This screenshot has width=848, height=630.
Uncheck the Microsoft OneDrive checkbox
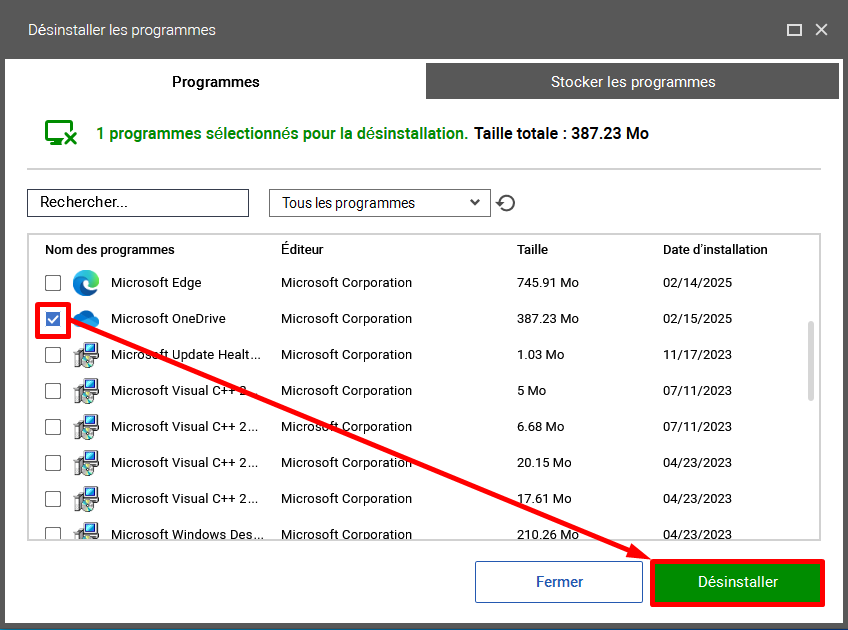(53, 319)
